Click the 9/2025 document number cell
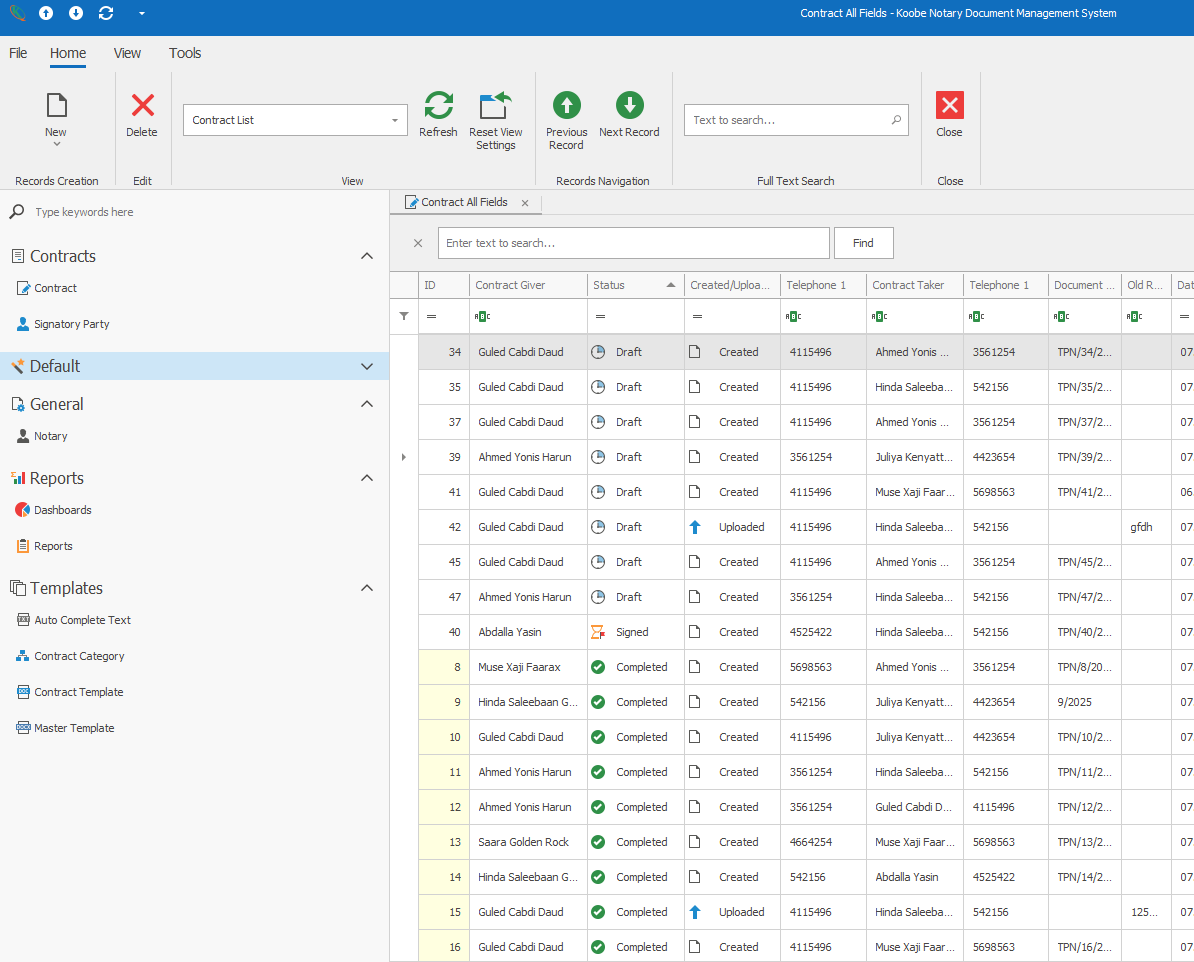This screenshot has width=1194, height=962. (1084, 702)
